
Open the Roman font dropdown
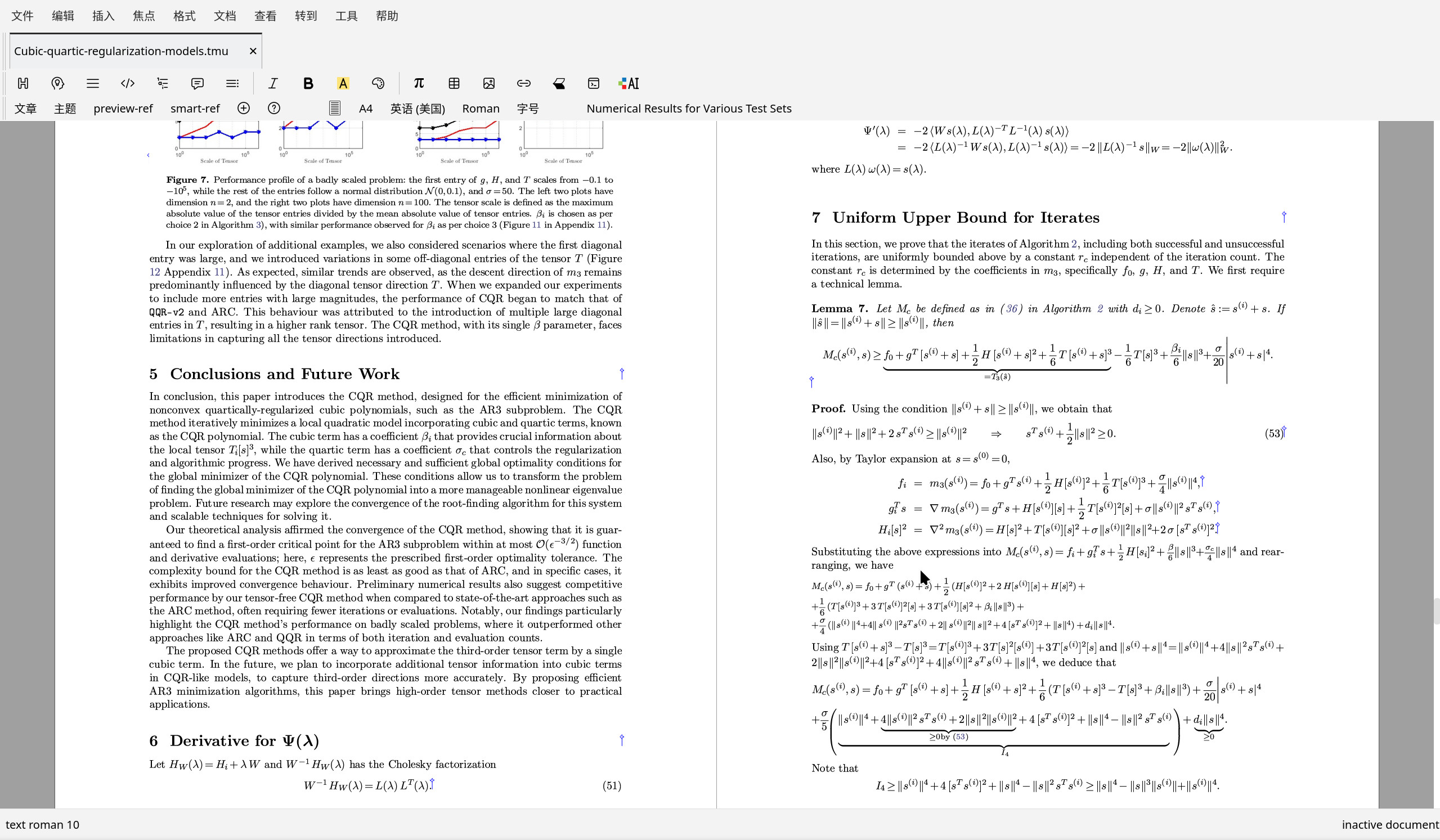click(481, 109)
